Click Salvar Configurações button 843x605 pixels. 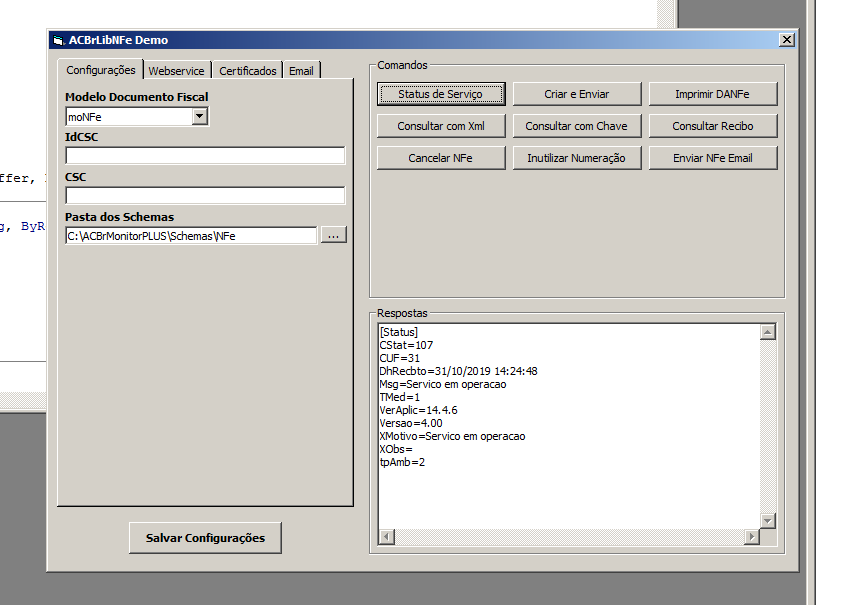pyautogui.click(x=205, y=538)
